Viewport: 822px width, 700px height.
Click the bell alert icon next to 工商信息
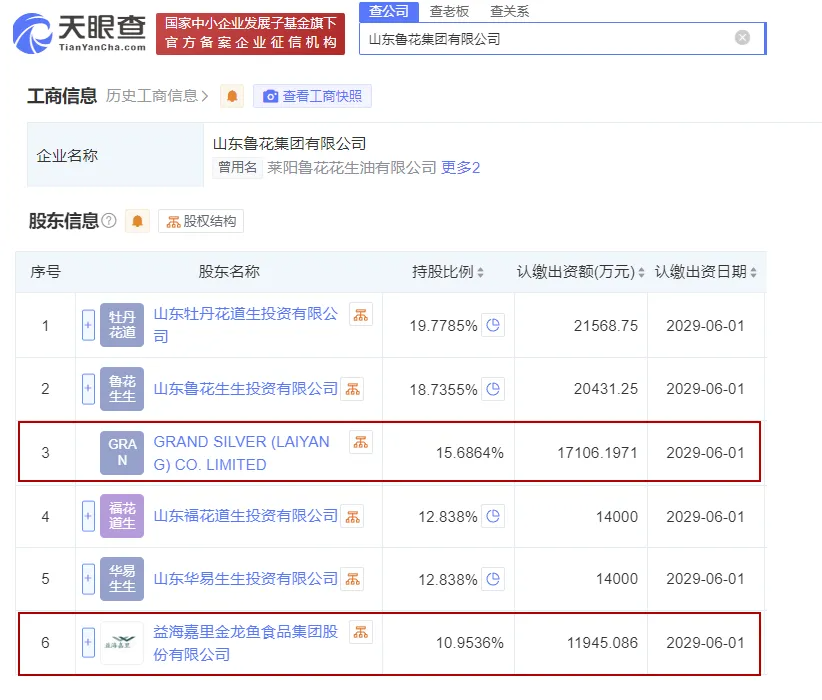(x=233, y=96)
